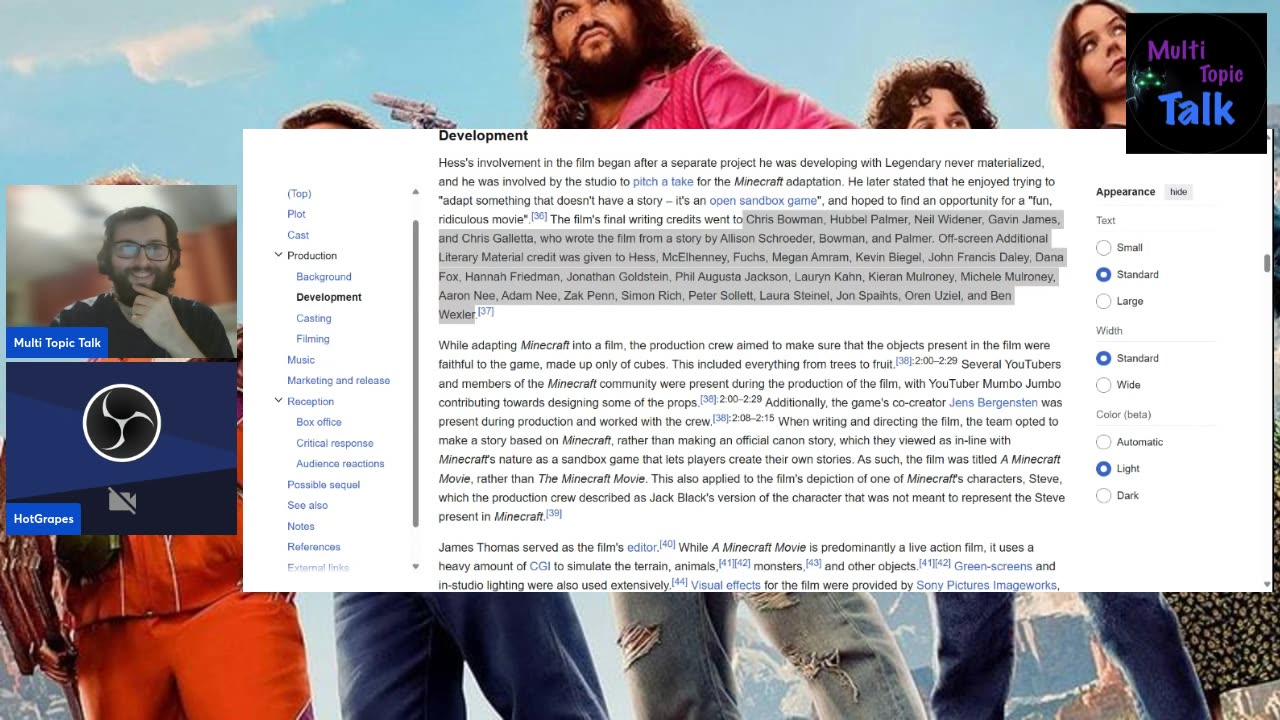
Task: Click citation [40] after editor
Action: point(667,544)
